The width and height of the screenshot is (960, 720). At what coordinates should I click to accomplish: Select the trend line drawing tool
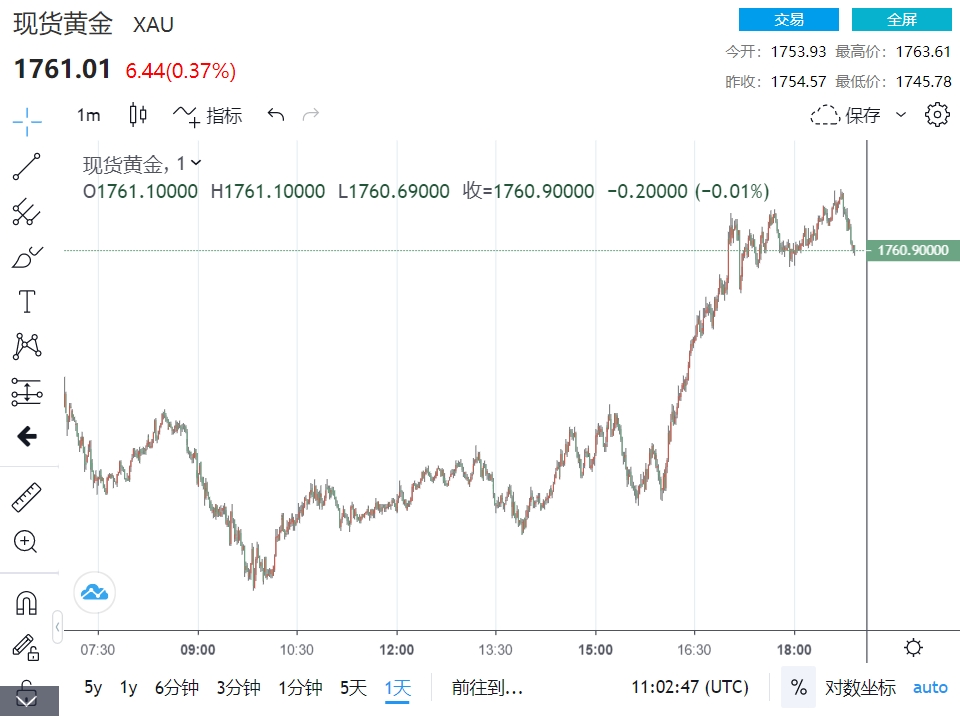coord(27,166)
